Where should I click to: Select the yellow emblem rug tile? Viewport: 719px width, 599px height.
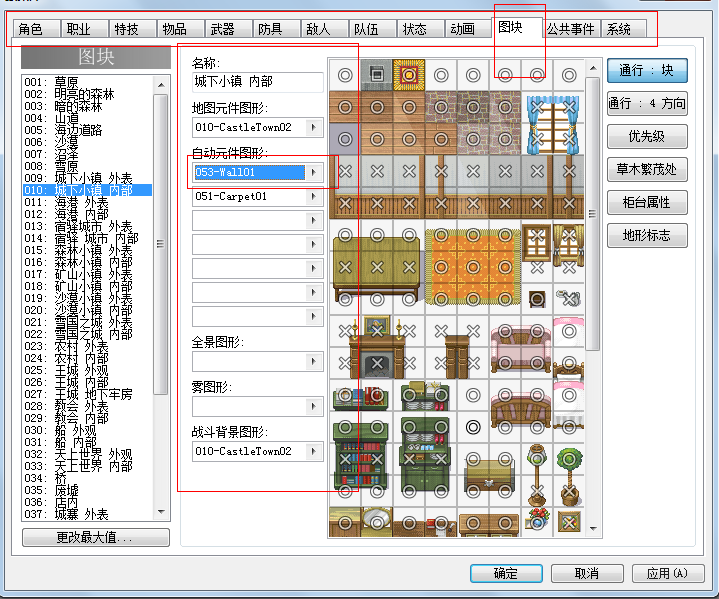click(409, 75)
